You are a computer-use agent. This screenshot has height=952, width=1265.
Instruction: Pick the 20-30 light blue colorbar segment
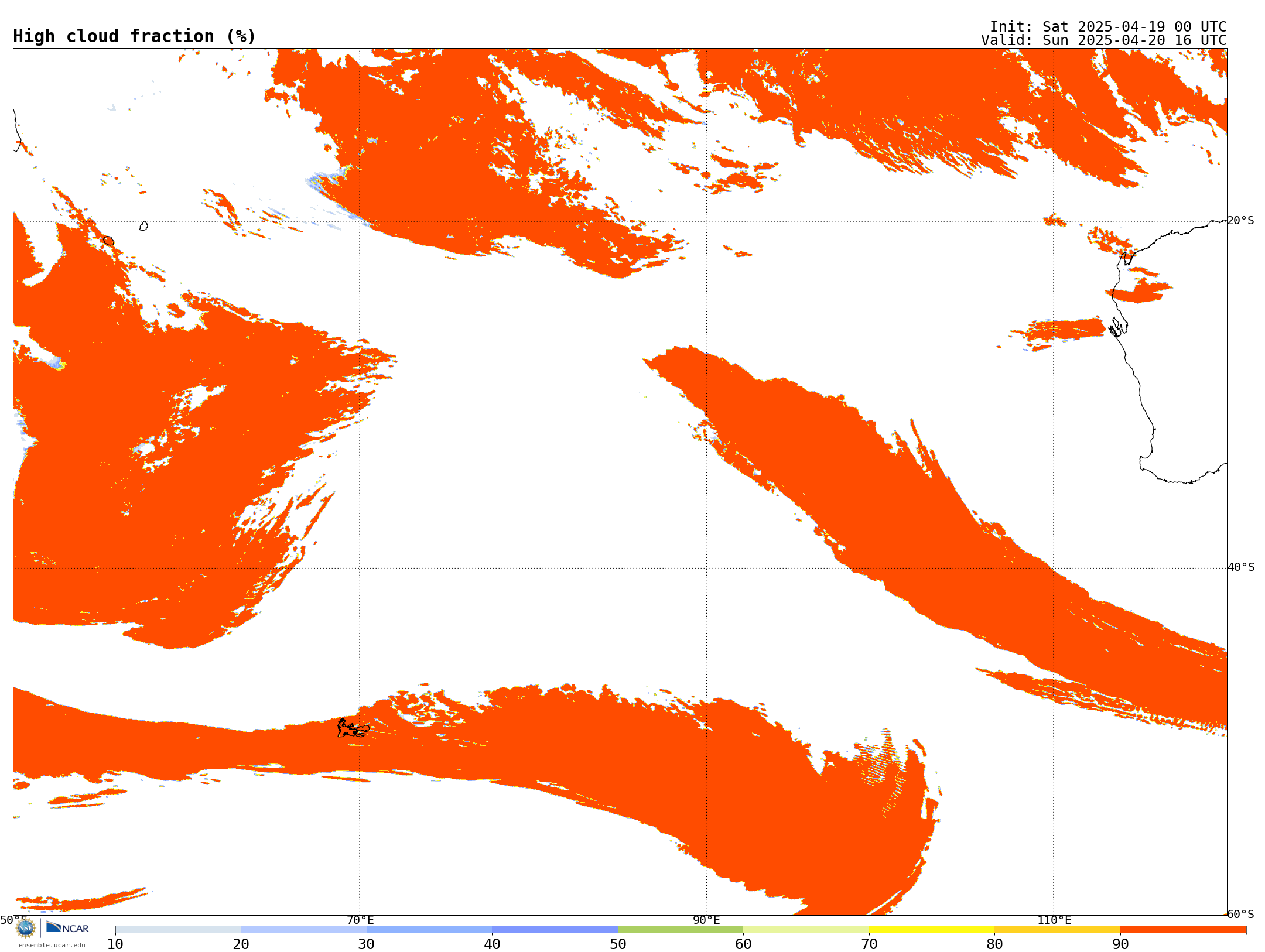(x=303, y=930)
